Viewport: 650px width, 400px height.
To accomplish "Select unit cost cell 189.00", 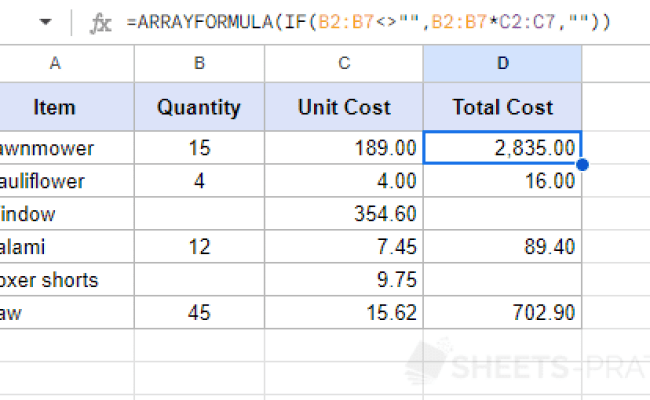I will click(x=344, y=148).
